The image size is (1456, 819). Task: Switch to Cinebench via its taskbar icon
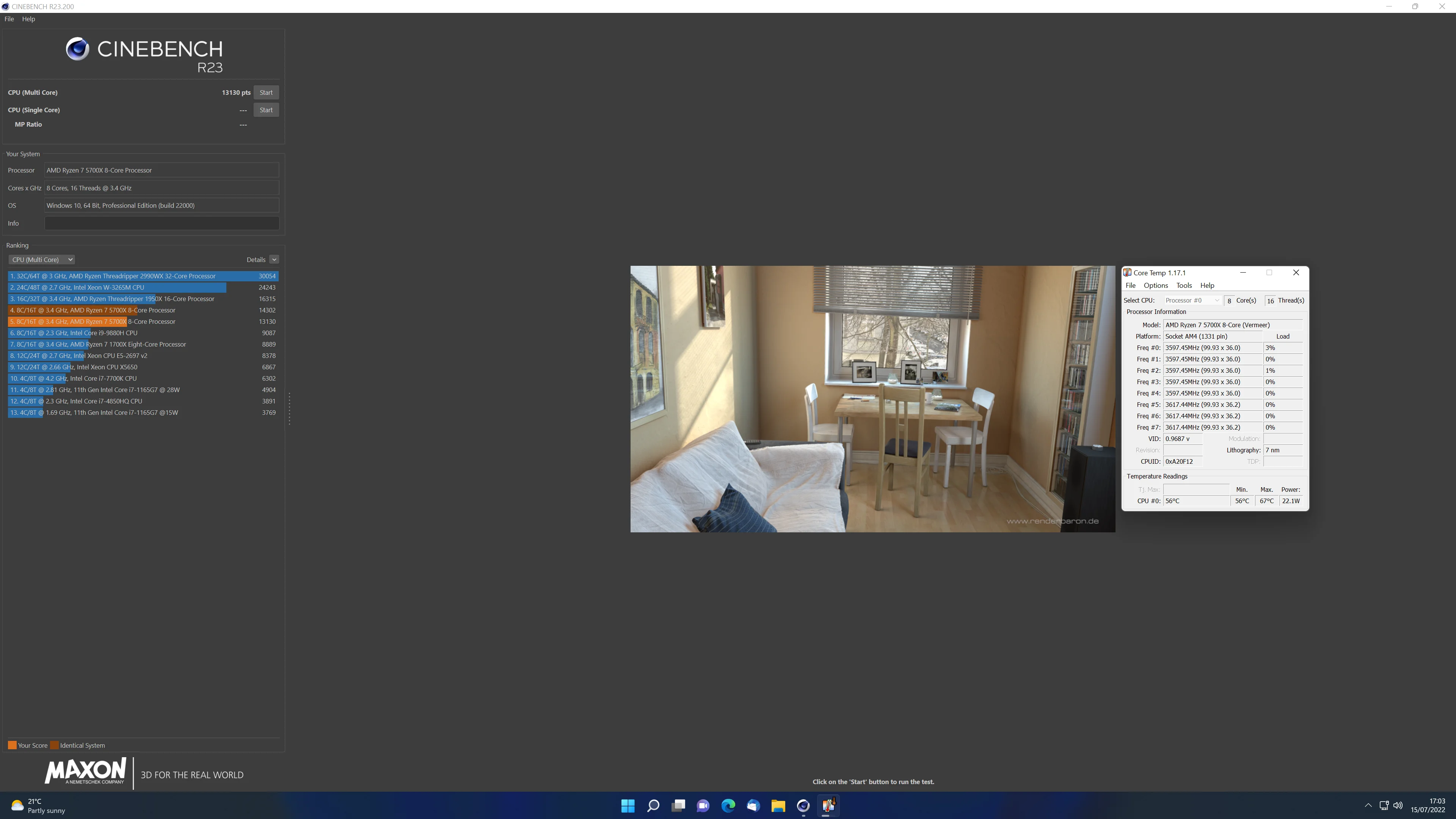pyautogui.click(x=803, y=805)
